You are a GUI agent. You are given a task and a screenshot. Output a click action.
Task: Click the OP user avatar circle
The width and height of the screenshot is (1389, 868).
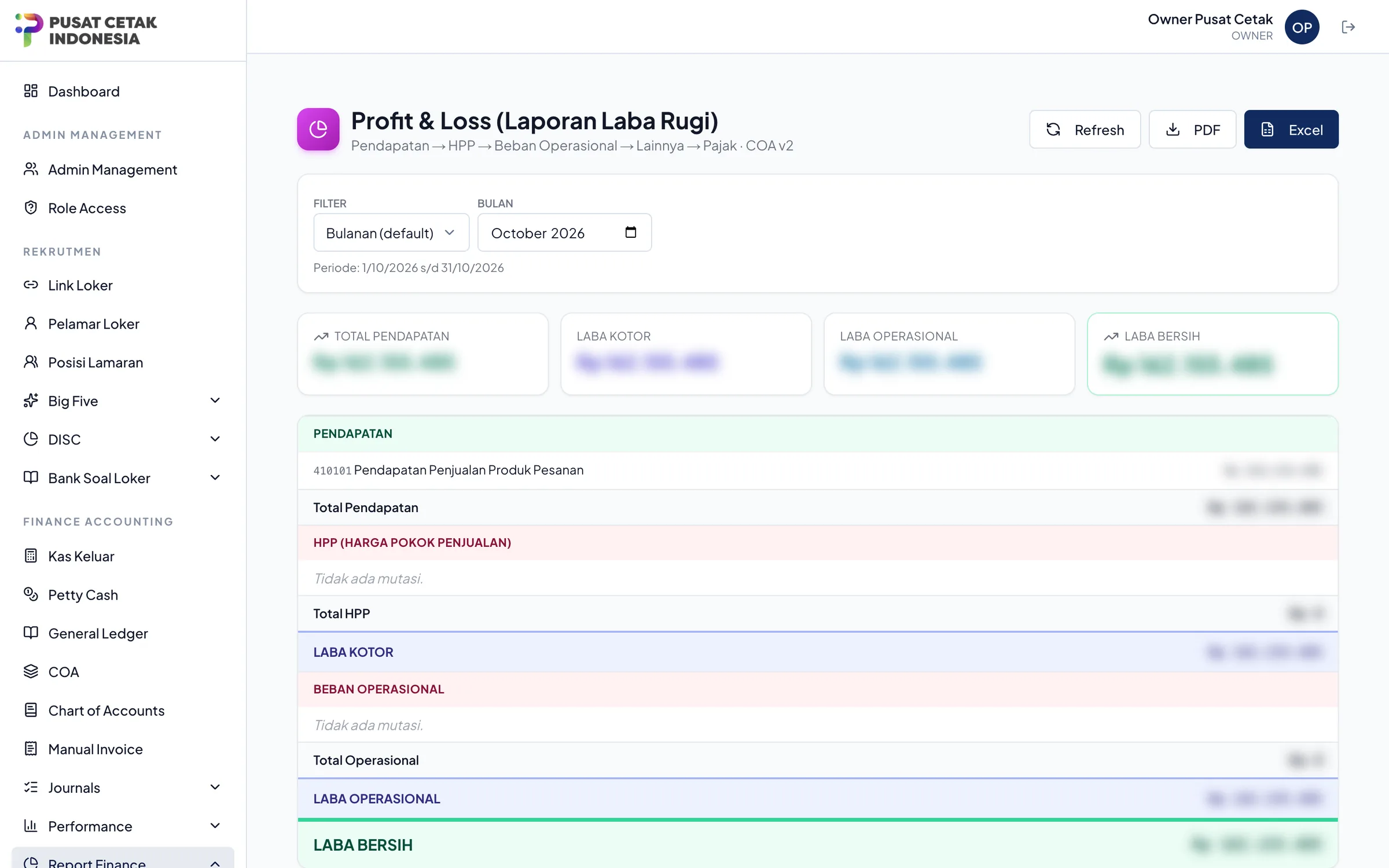click(x=1302, y=27)
